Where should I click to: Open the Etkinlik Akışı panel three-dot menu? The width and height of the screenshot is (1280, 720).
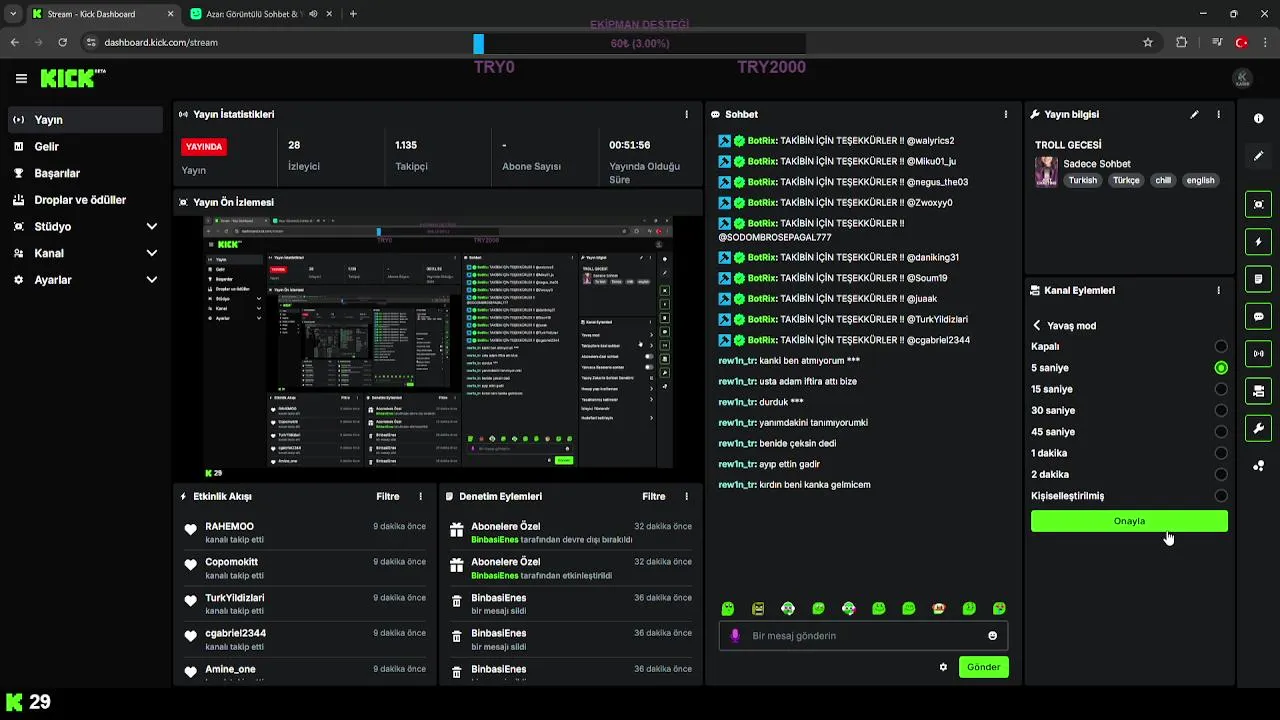coord(420,496)
